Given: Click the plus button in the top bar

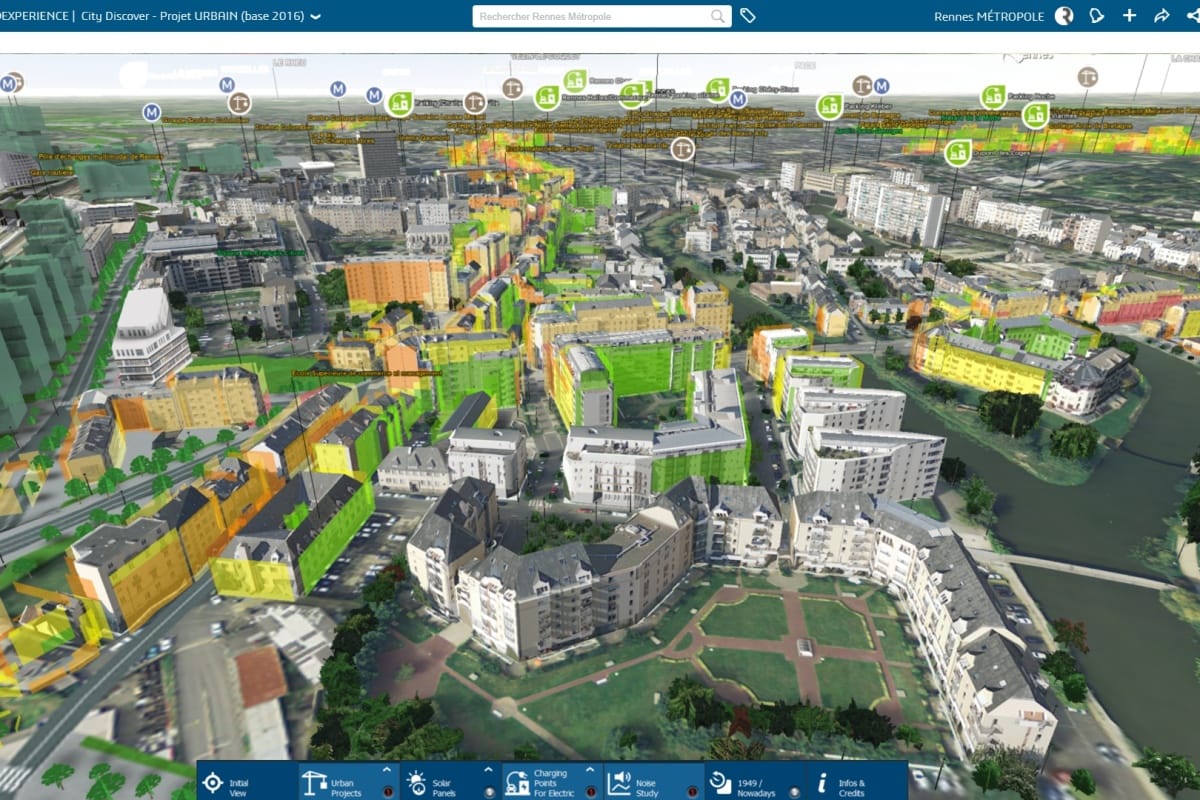Looking at the screenshot, I should click(x=1129, y=15).
